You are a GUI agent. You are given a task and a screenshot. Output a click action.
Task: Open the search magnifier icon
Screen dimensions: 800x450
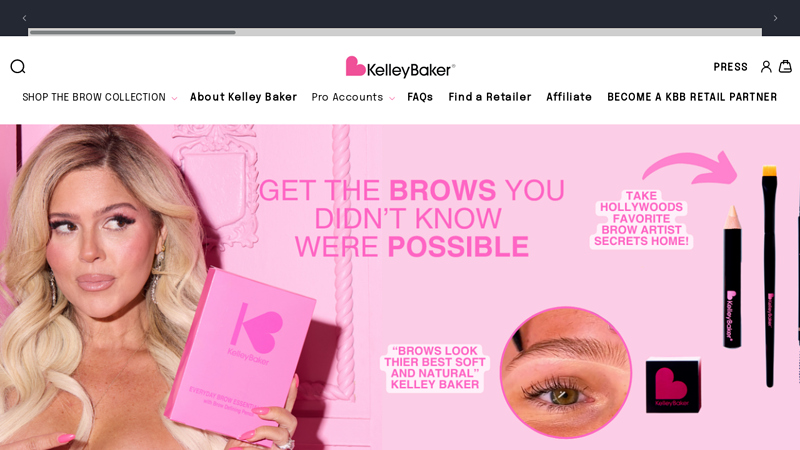(18, 67)
